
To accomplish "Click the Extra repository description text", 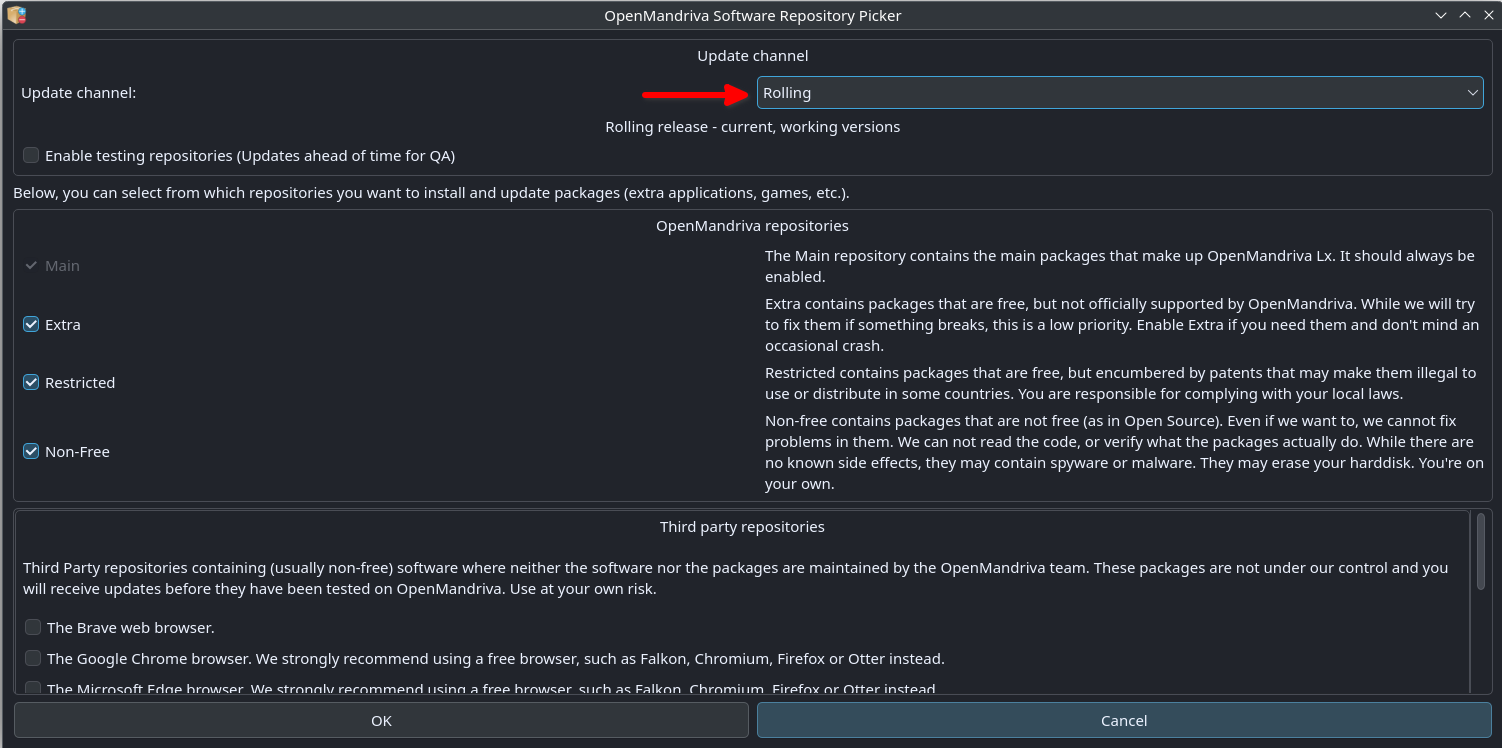I will [x=1122, y=324].
